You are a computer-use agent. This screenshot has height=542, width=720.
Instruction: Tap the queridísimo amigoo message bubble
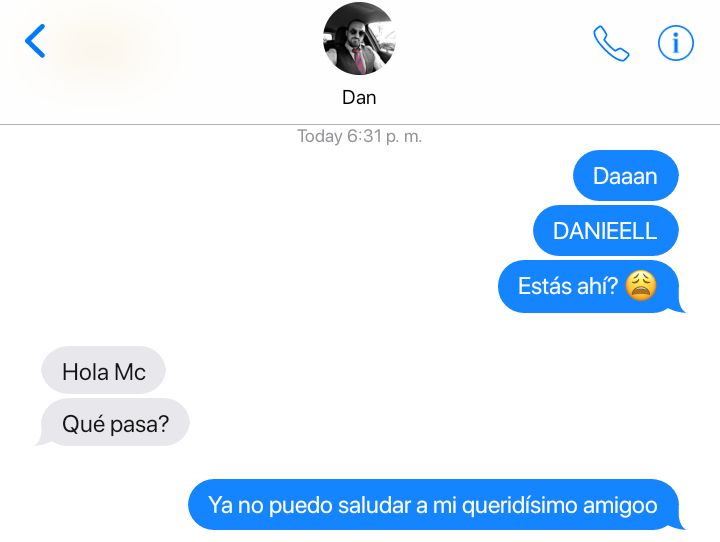436,504
